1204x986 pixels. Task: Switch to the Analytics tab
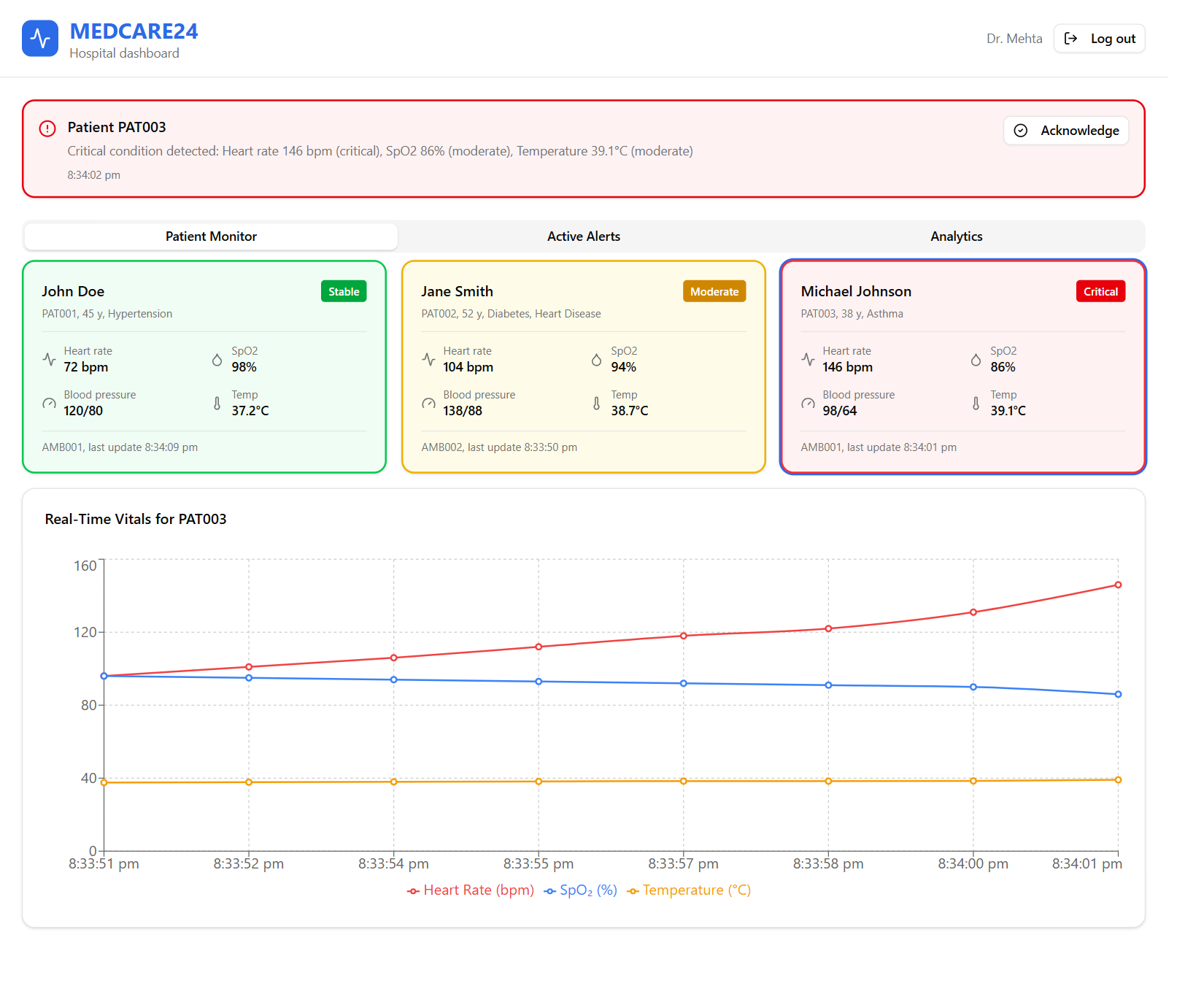point(956,236)
